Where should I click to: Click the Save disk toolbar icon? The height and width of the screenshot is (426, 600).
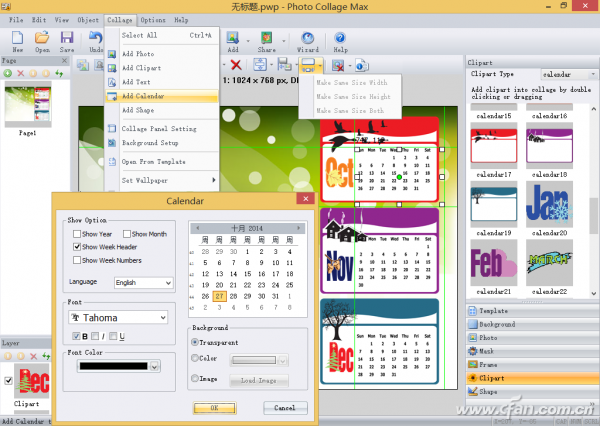click(x=67, y=38)
